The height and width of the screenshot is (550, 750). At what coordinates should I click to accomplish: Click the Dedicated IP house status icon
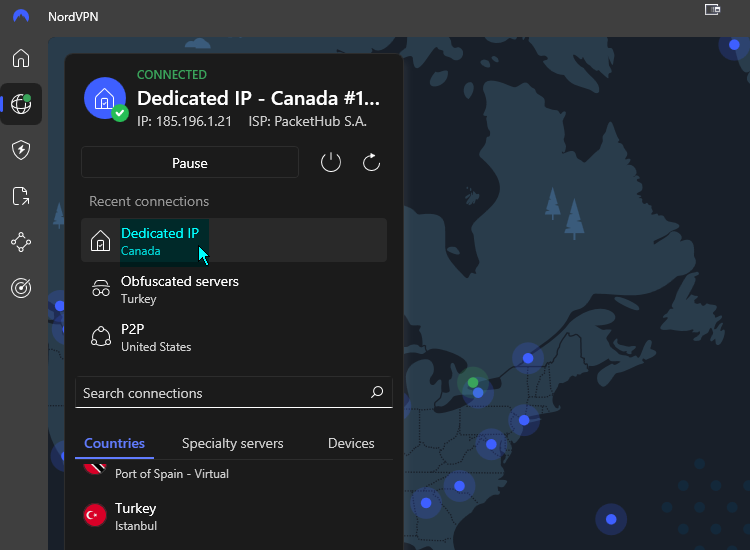105,99
